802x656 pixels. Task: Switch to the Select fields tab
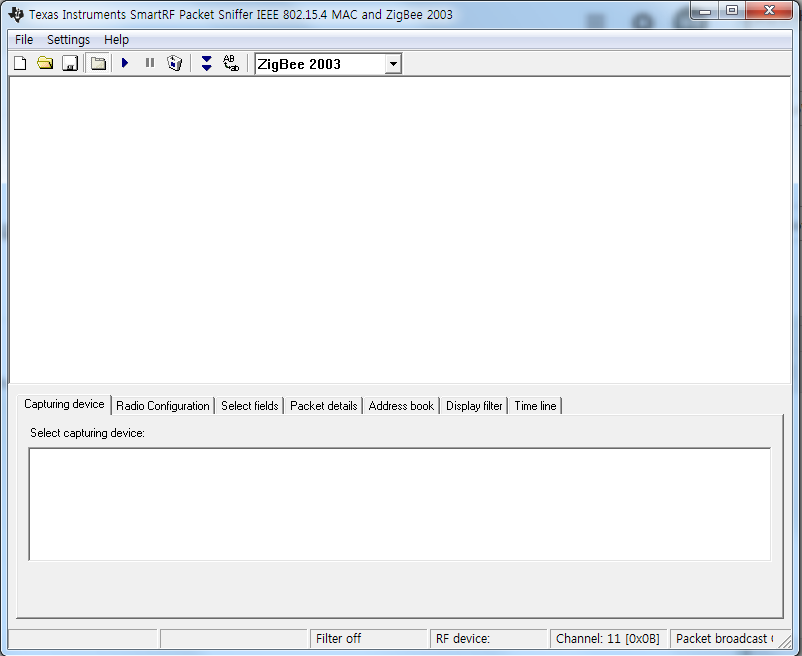250,406
